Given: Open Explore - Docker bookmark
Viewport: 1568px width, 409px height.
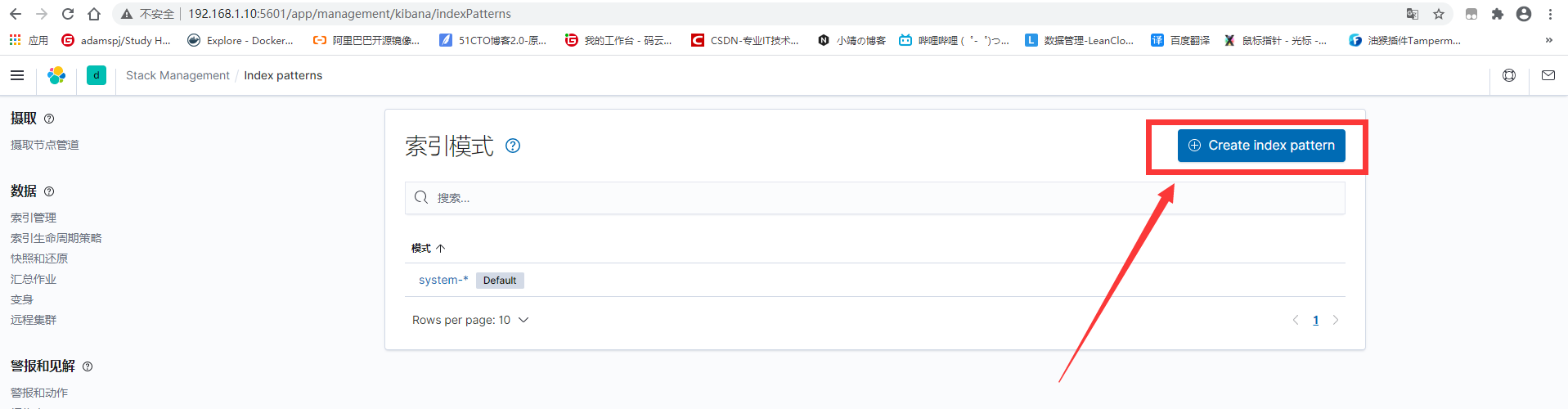Looking at the screenshot, I should pos(240,40).
